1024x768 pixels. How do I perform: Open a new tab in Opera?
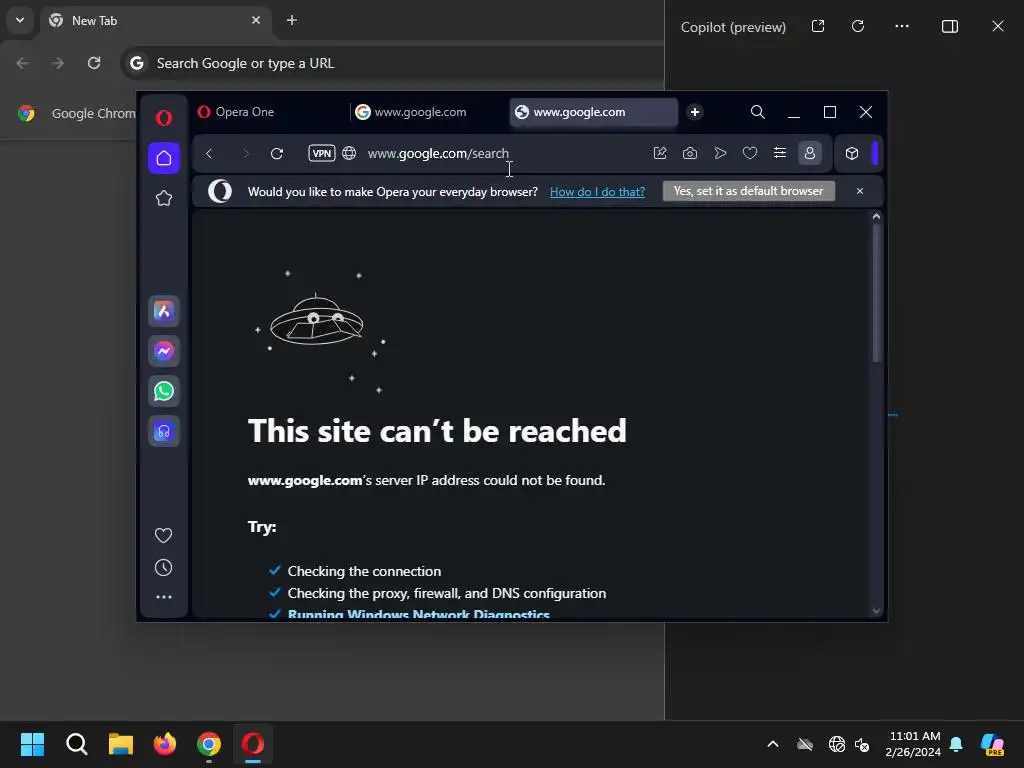695,112
